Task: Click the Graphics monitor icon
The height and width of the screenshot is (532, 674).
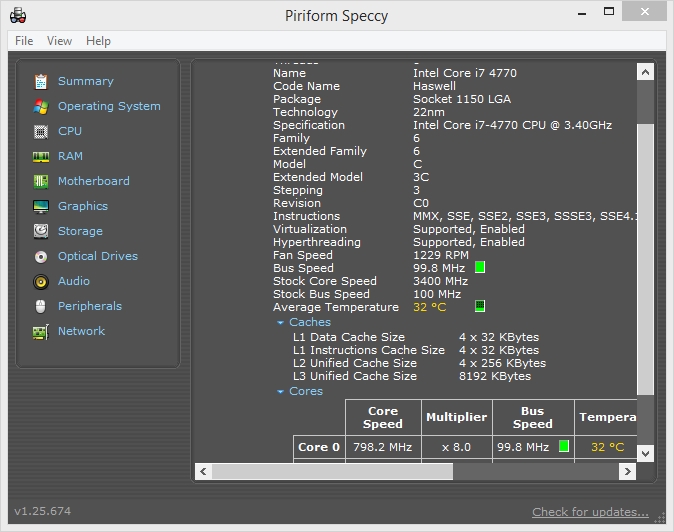Action: 41,206
